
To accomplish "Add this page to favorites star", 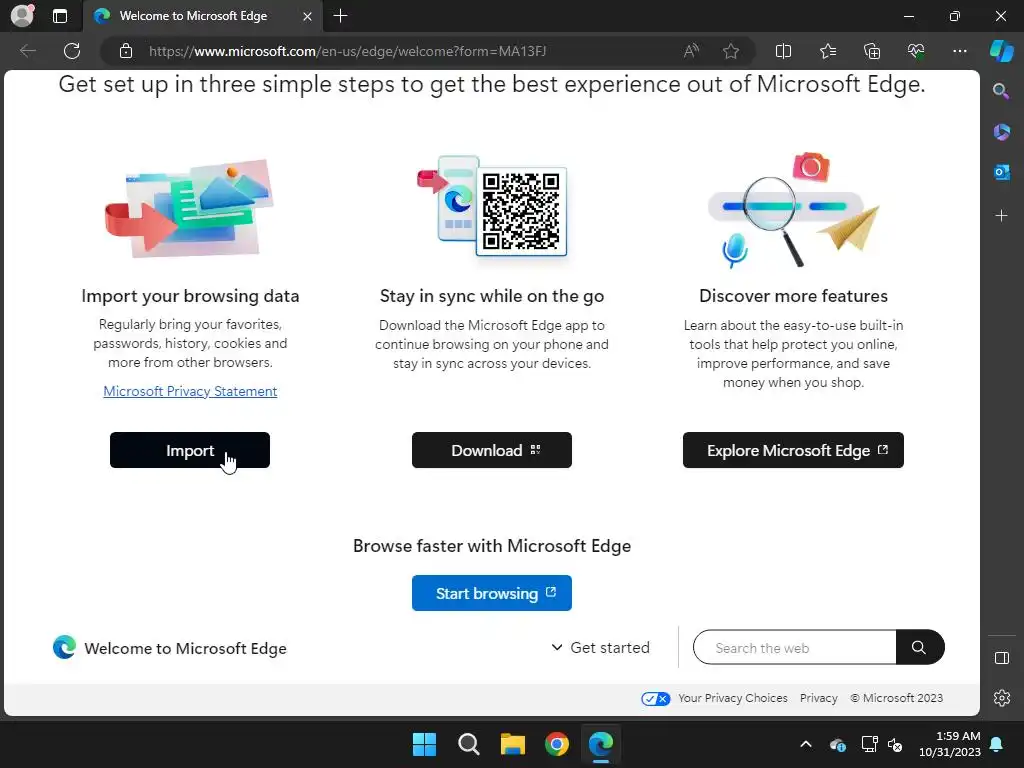I will 731,51.
